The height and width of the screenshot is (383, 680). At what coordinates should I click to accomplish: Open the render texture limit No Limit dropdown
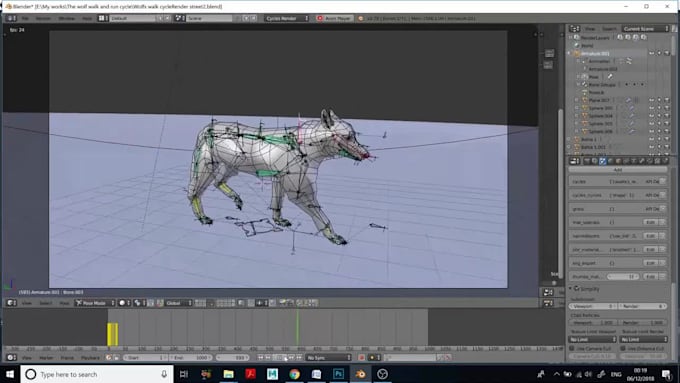point(644,339)
